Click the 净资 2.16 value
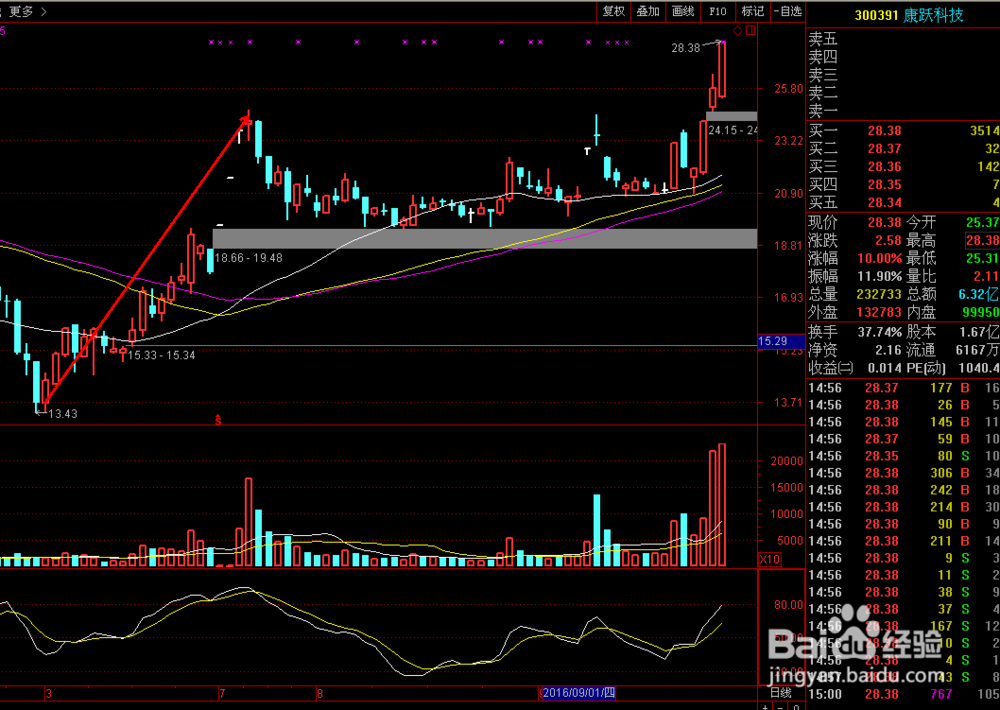The width and height of the screenshot is (1000, 710). click(888, 350)
